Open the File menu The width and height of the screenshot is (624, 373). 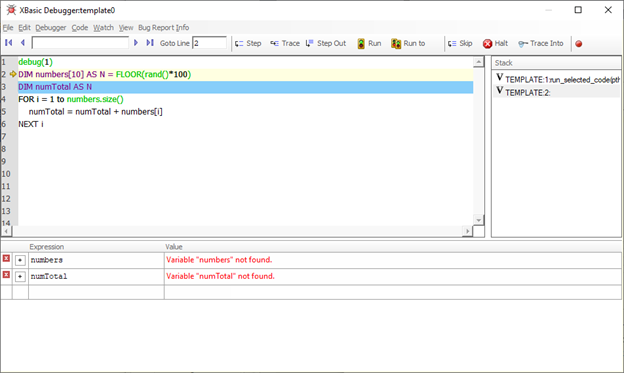[8, 27]
